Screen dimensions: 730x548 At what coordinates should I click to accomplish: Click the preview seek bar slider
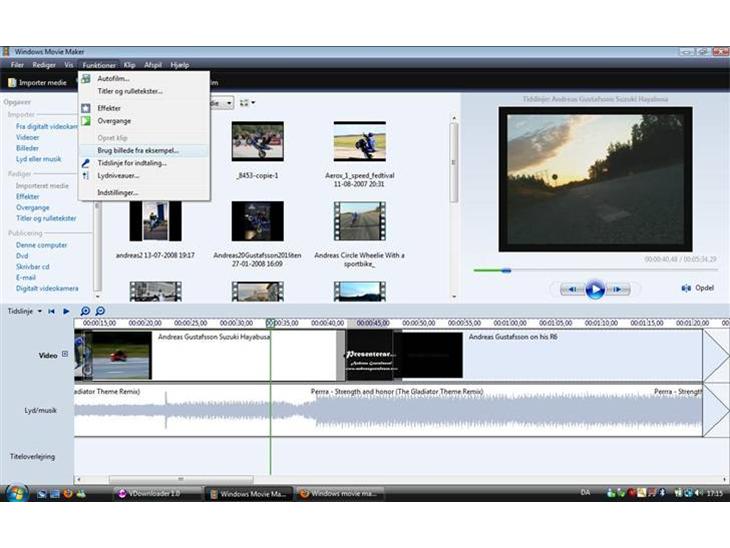505,270
